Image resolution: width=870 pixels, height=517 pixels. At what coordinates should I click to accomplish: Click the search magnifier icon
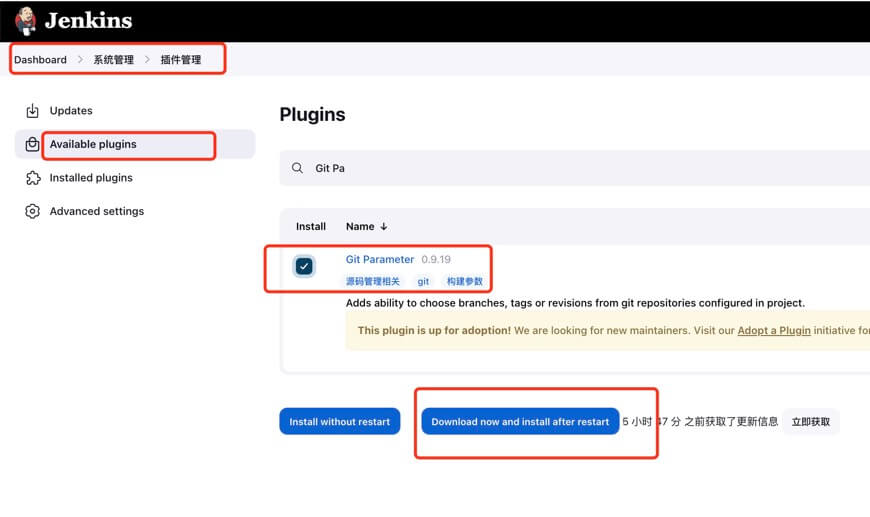(298, 168)
